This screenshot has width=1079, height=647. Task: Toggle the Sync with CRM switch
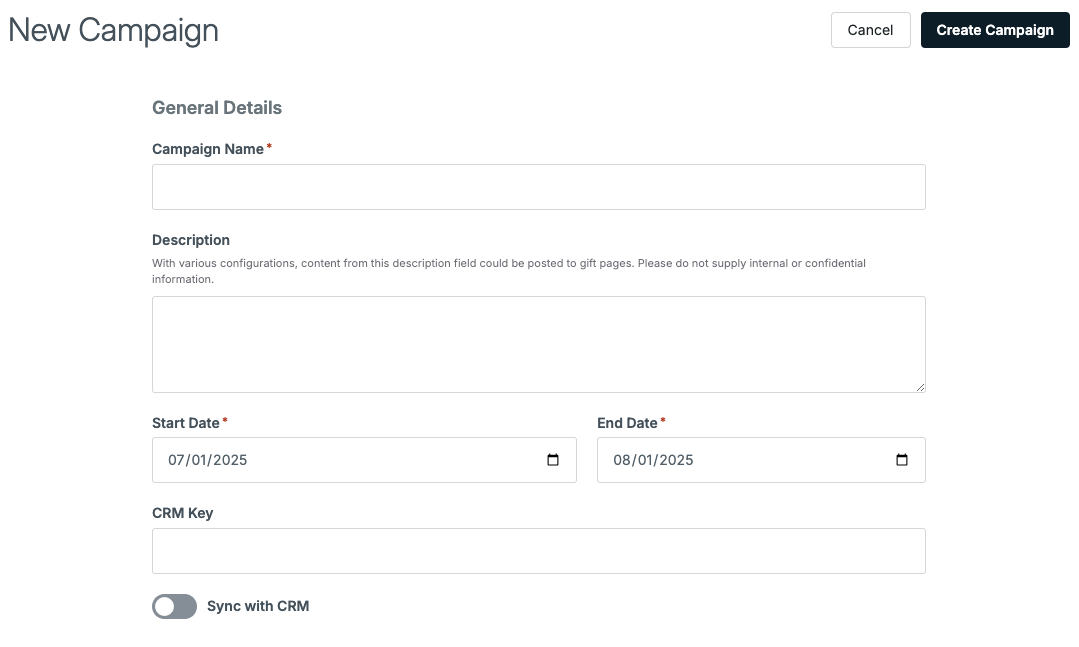pyautogui.click(x=174, y=606)
